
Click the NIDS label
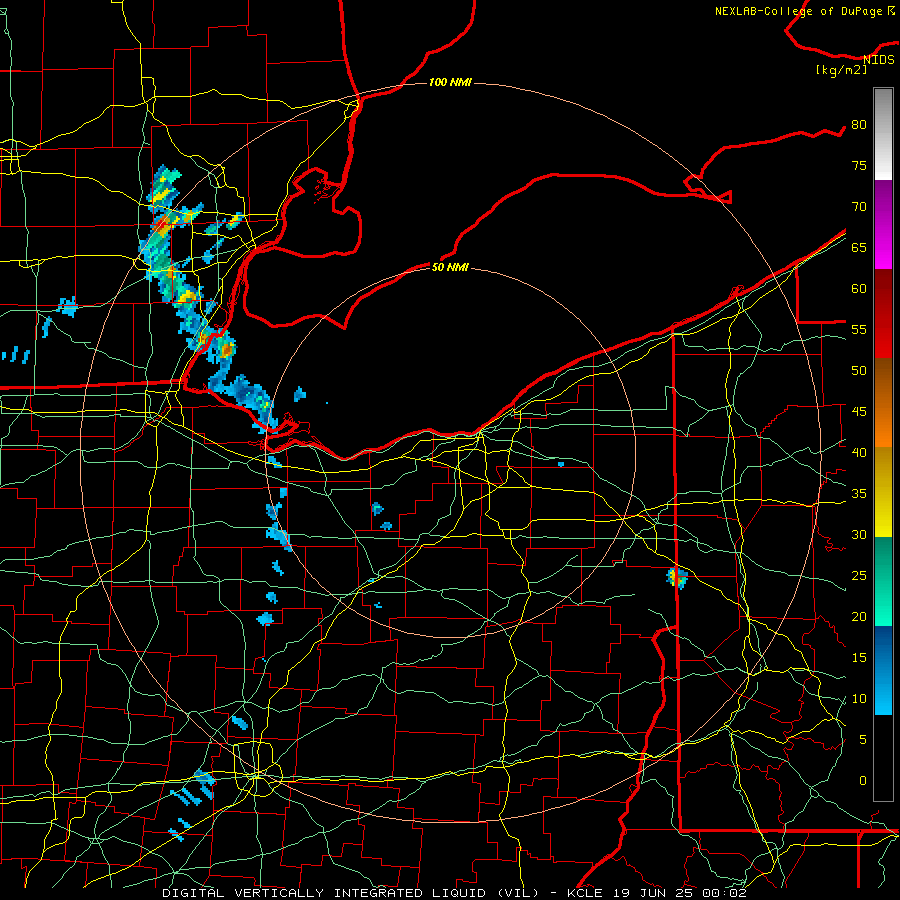[878, 59]
